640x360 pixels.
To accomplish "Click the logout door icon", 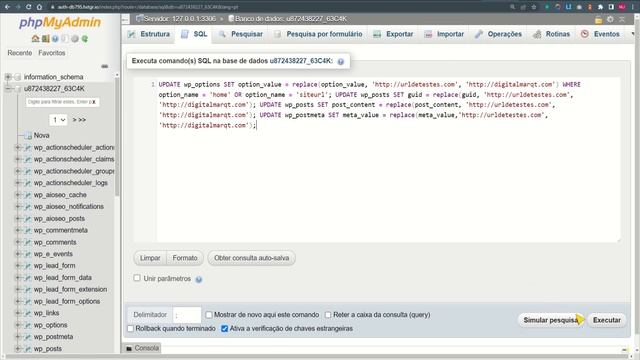I will (45, 39).
